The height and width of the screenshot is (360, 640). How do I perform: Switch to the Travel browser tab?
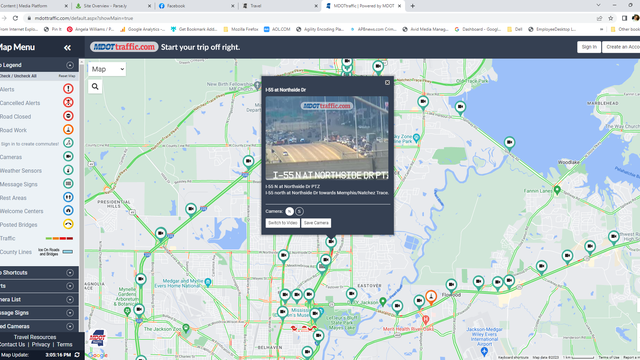click(280, 6)
